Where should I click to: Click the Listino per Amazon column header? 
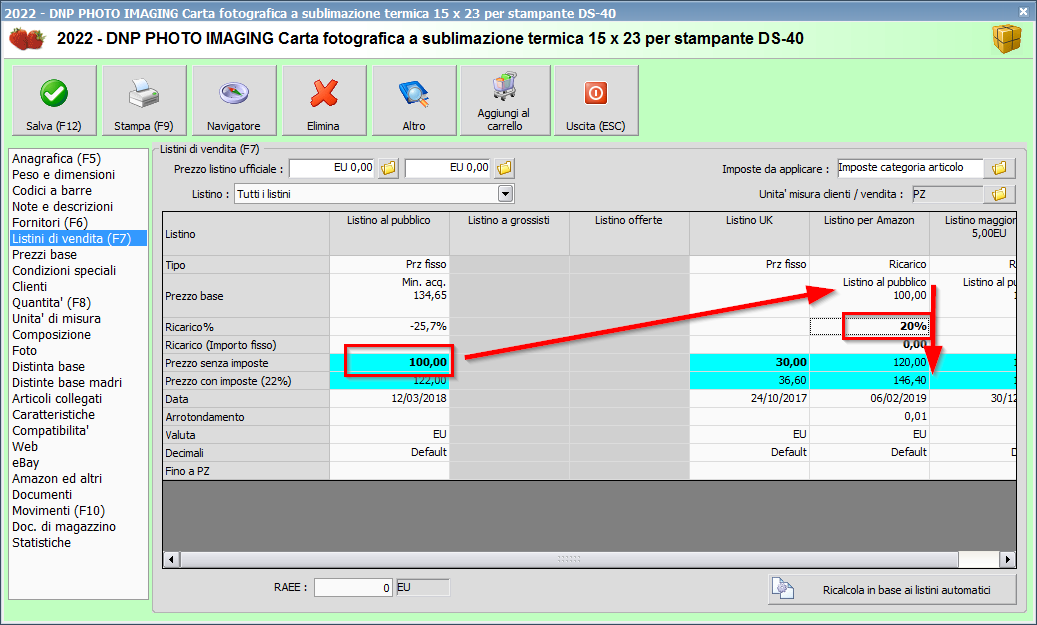tap(869, 233)
